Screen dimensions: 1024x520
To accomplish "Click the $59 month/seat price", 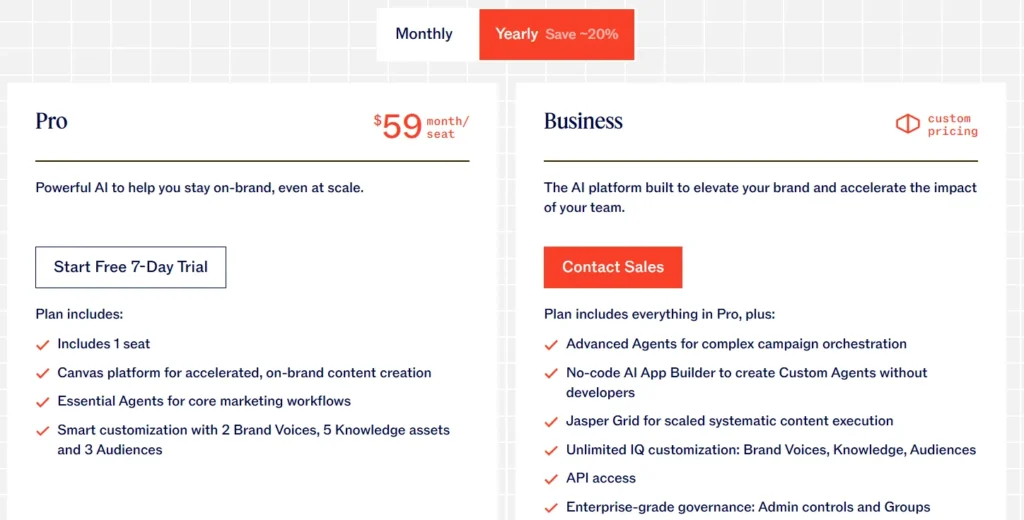I will pyautogui.click(x=421, y=126).
